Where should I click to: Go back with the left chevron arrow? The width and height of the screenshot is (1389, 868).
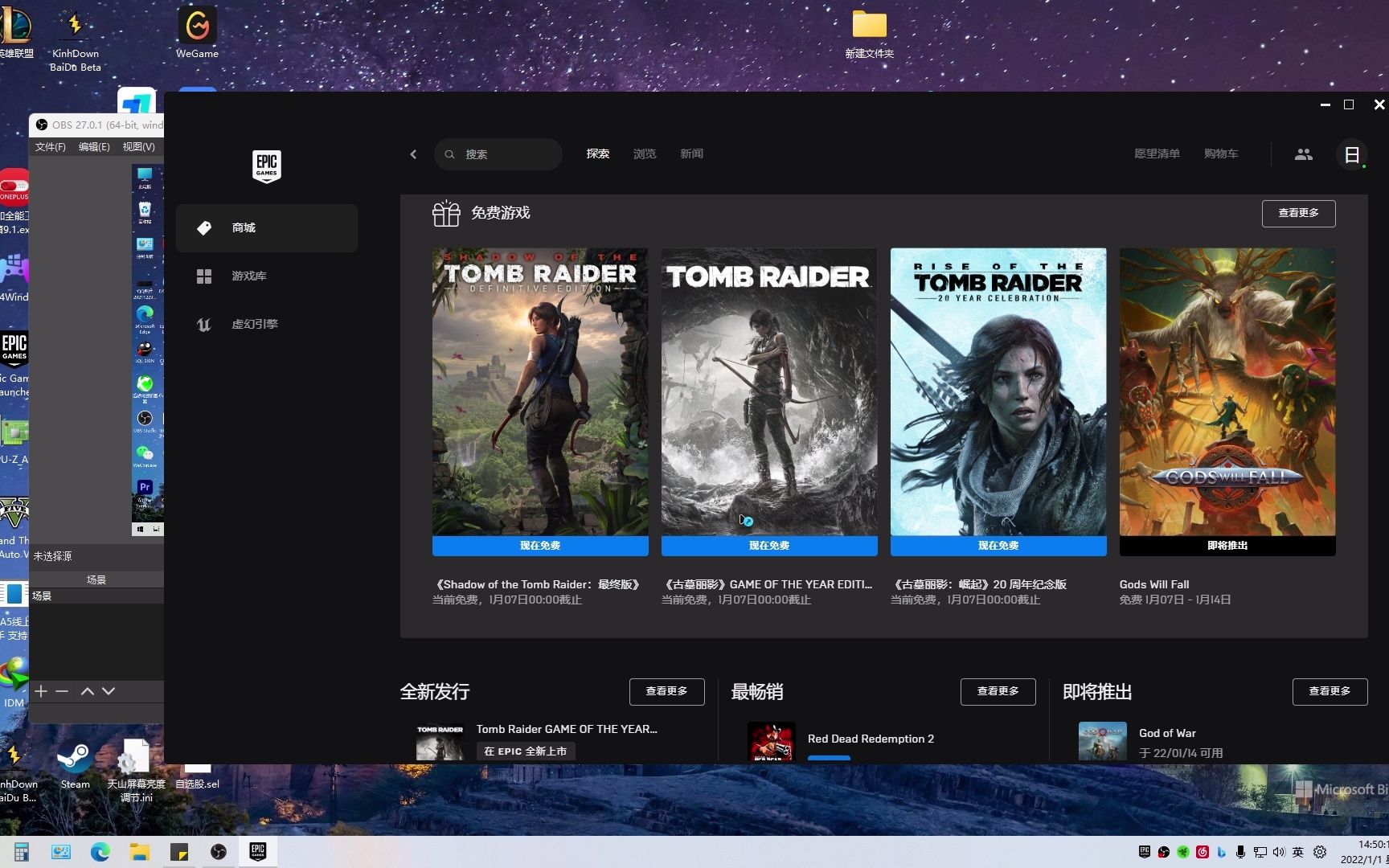click(x=413, y=154)
